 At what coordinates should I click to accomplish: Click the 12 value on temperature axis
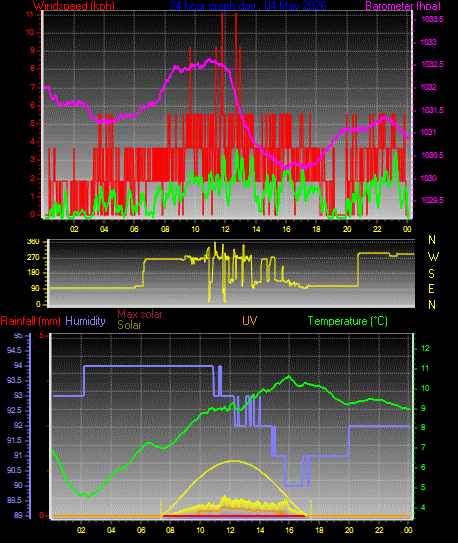tap(425, 348)
